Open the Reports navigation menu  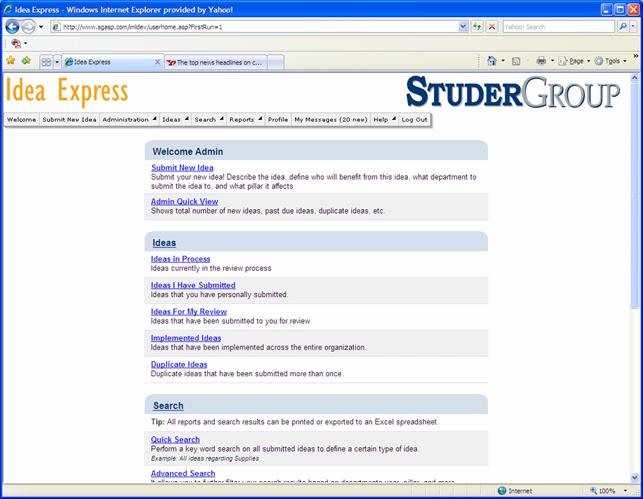246,120
